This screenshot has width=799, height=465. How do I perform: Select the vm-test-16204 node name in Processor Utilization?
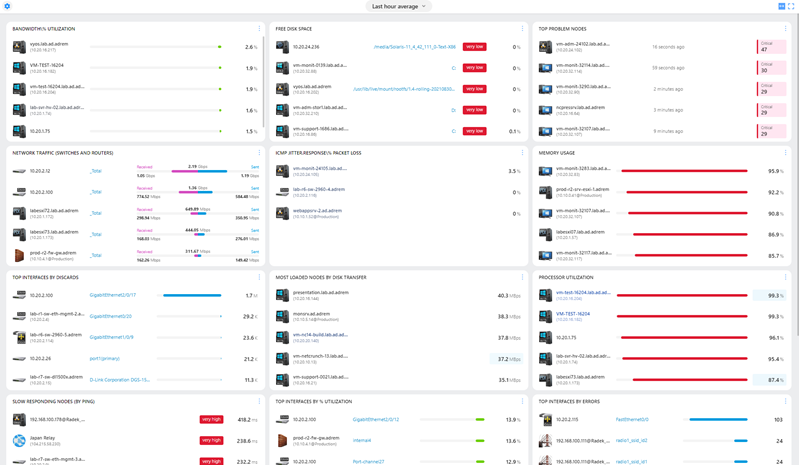[x=583, y=292]
